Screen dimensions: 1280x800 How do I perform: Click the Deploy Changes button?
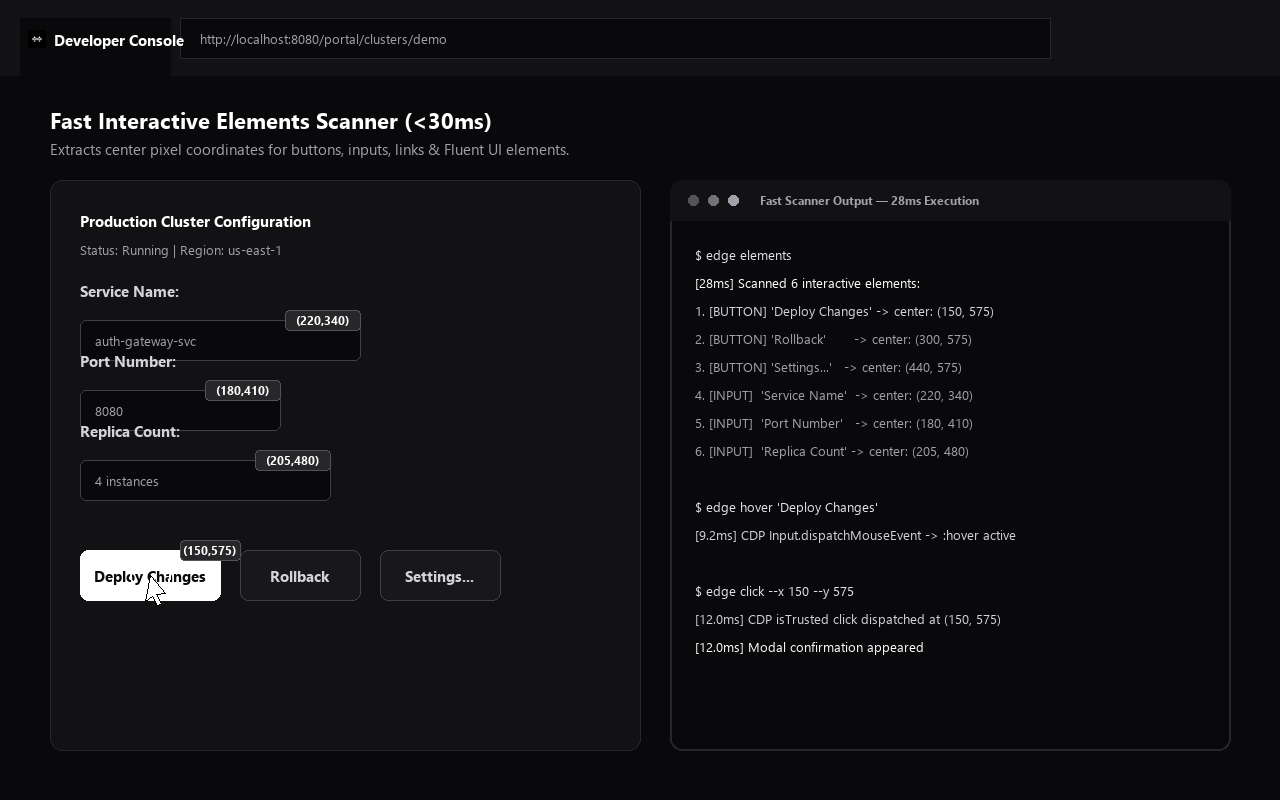click(150, 576)
